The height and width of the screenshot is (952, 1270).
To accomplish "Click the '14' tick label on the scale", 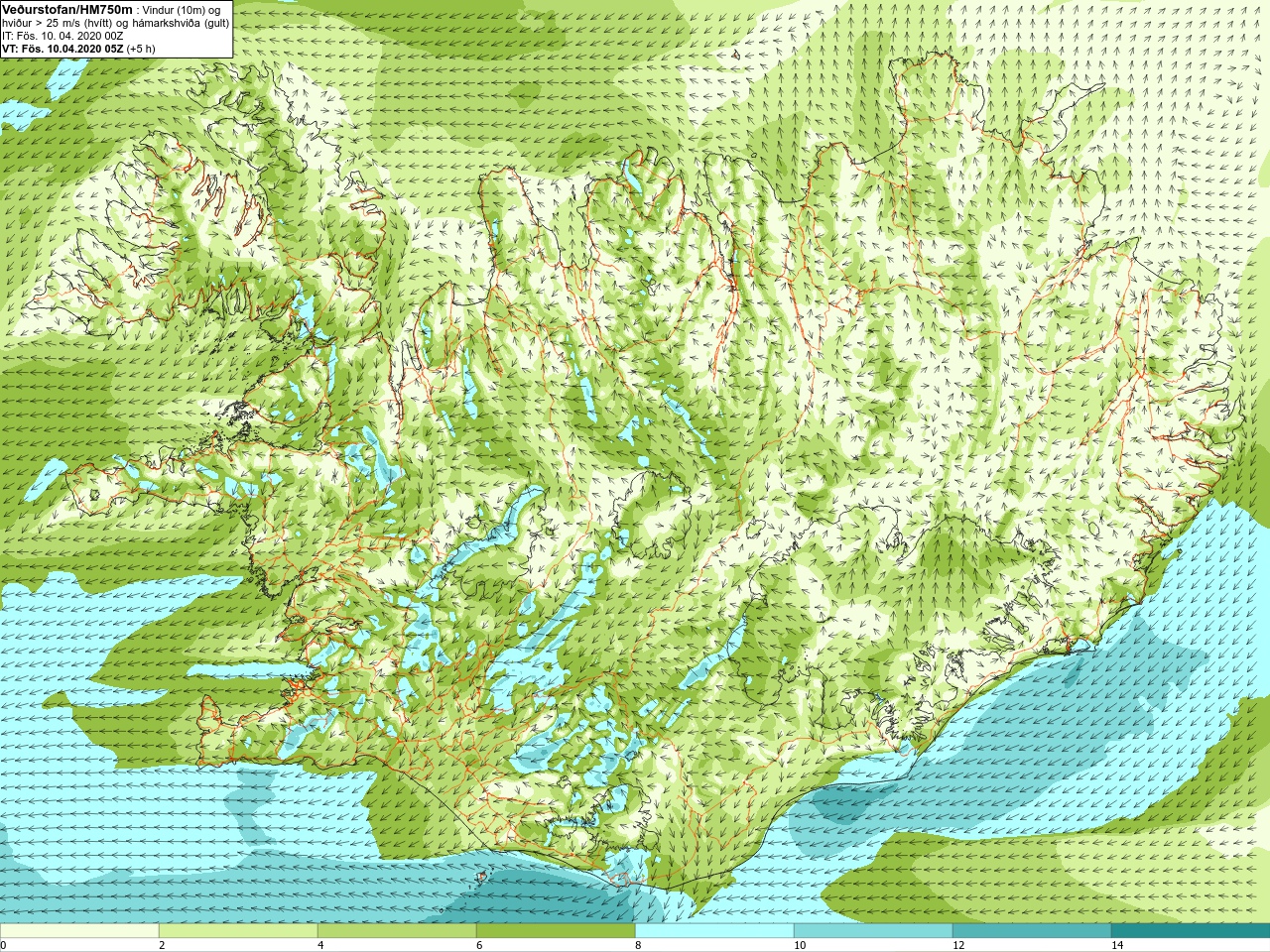I will [x=1117, y=945].
